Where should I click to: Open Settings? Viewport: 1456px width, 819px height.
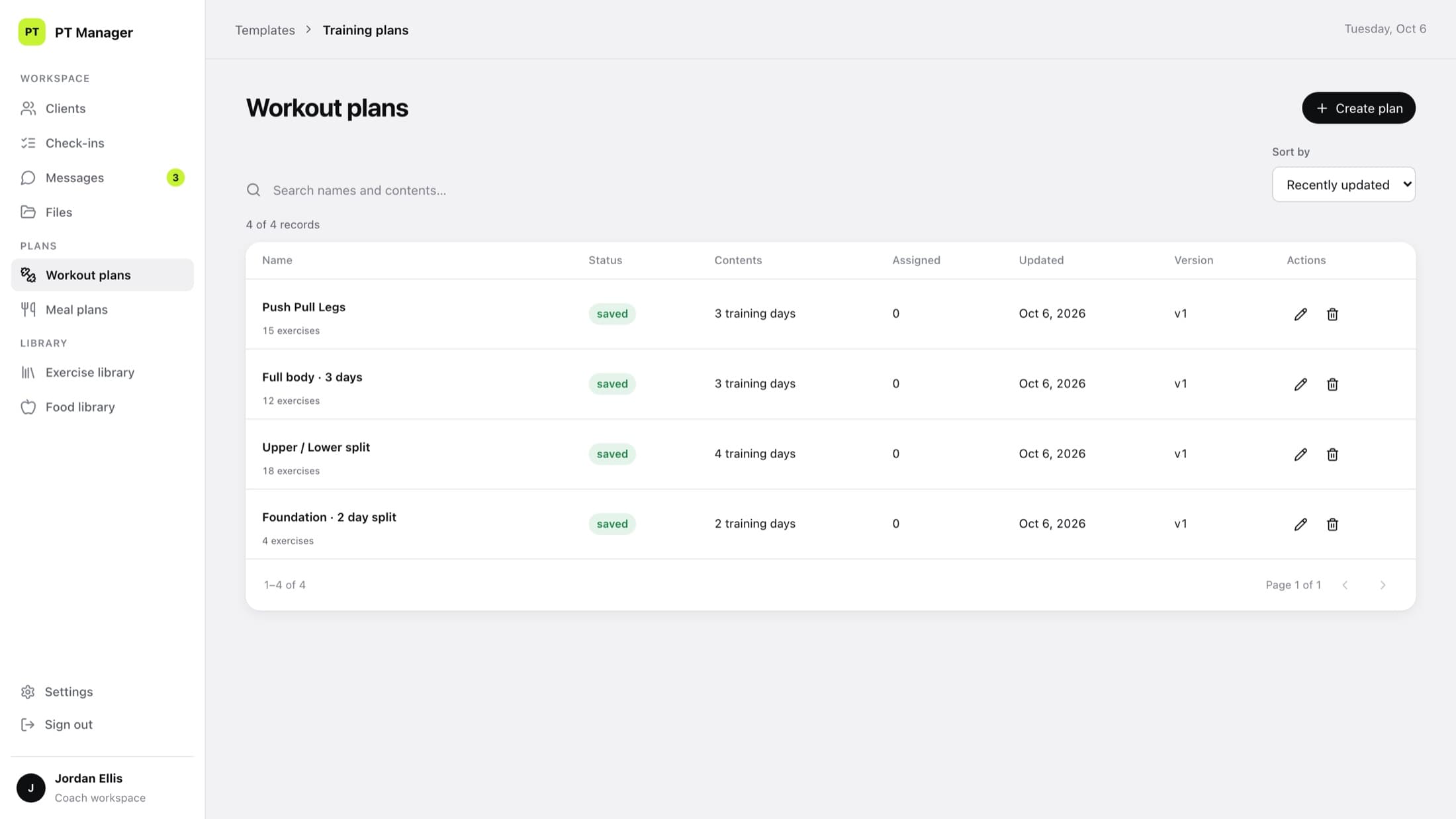[103, 691]
